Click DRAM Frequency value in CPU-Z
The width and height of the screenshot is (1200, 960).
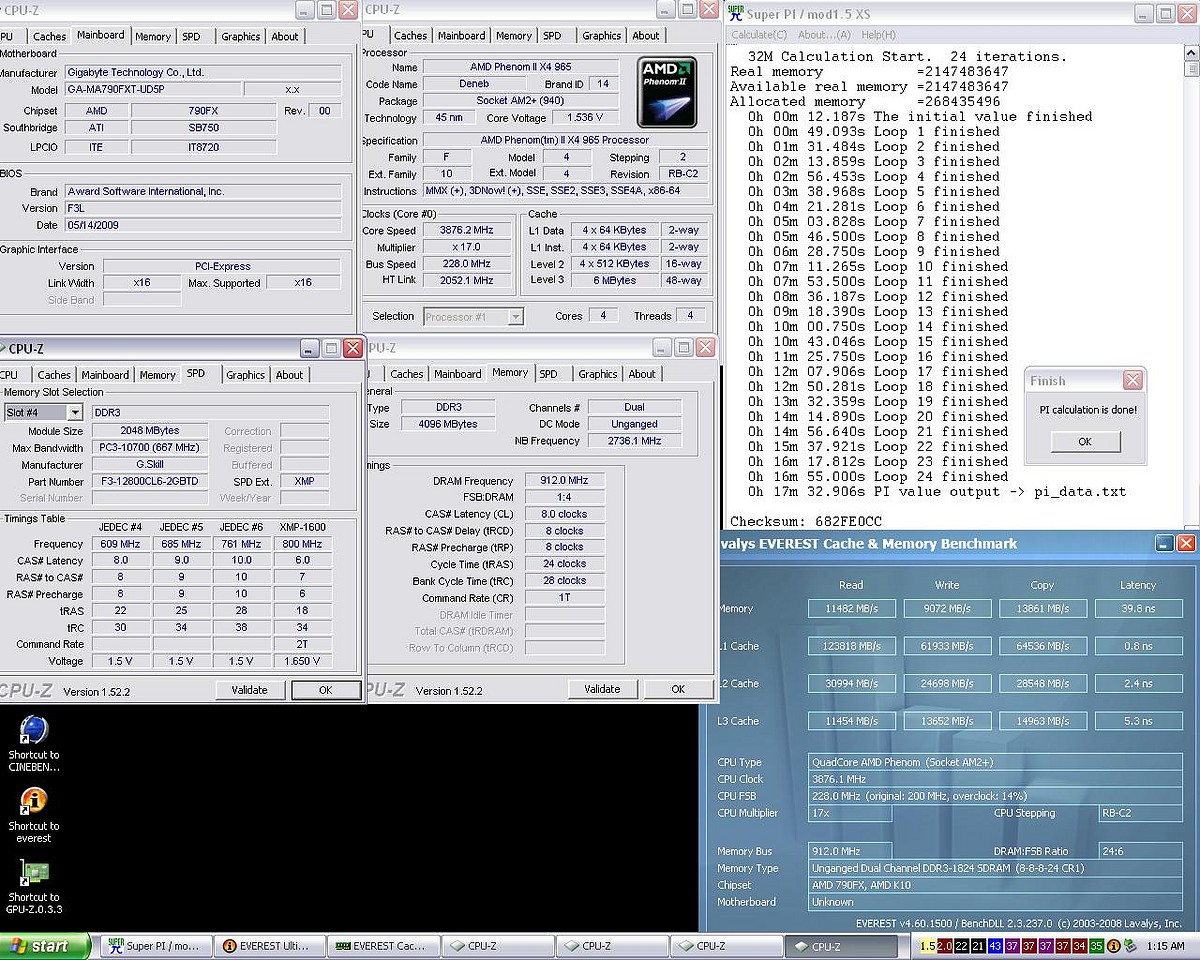tap(563, 480)
